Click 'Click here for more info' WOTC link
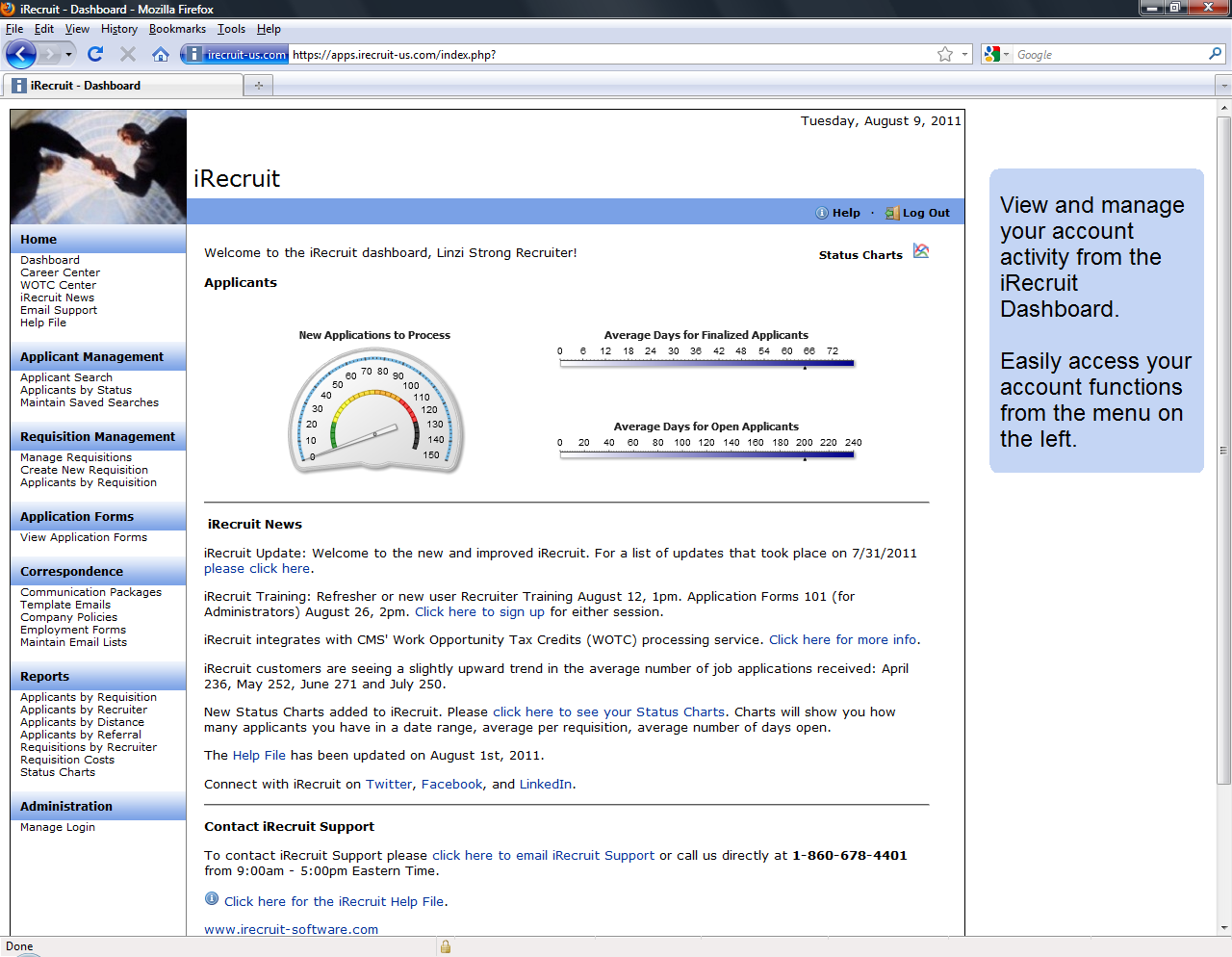This screenshot has width=1232, height=957. point(842,639)
